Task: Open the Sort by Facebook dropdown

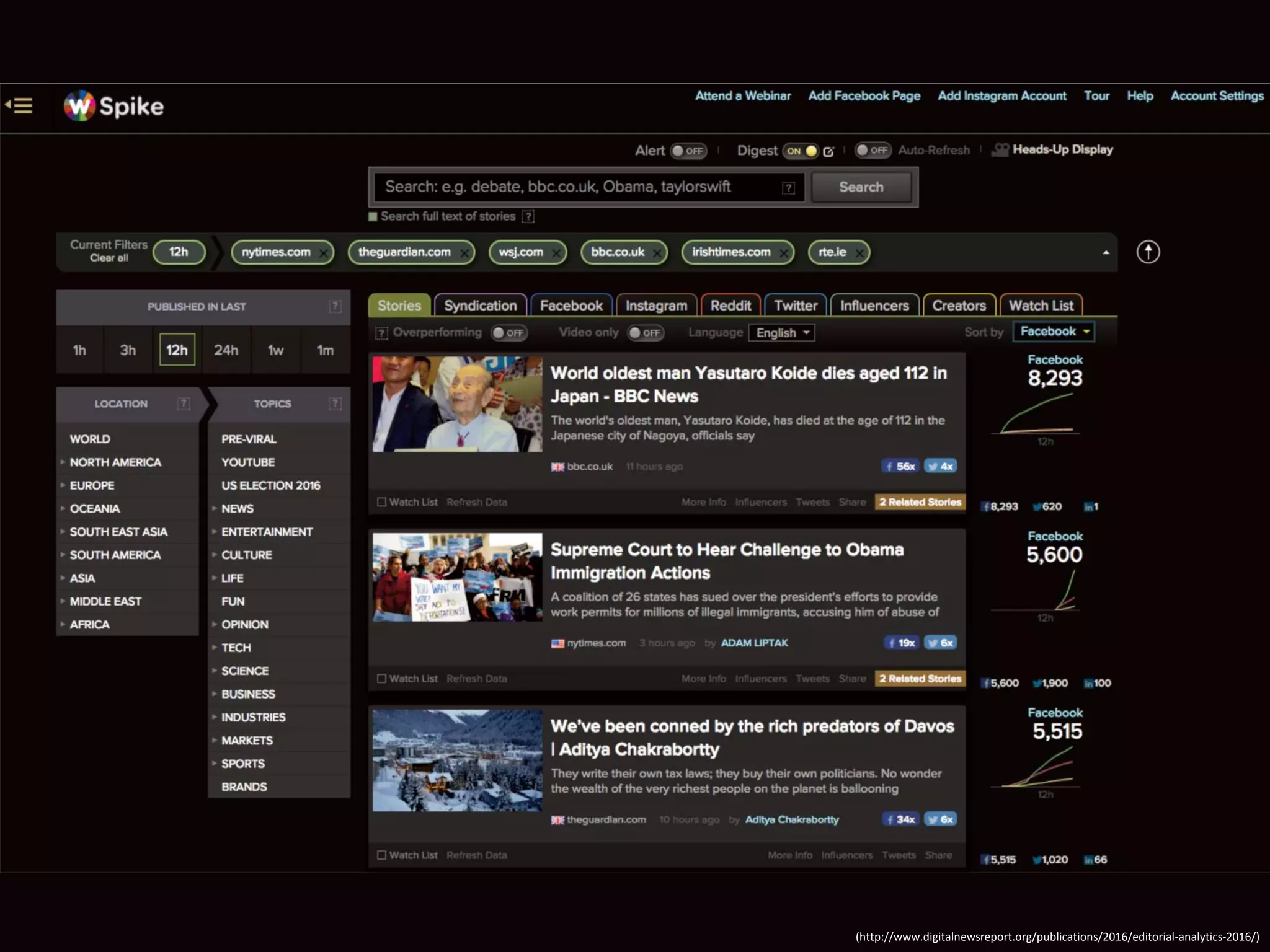Action: (x=1054, y=332)
